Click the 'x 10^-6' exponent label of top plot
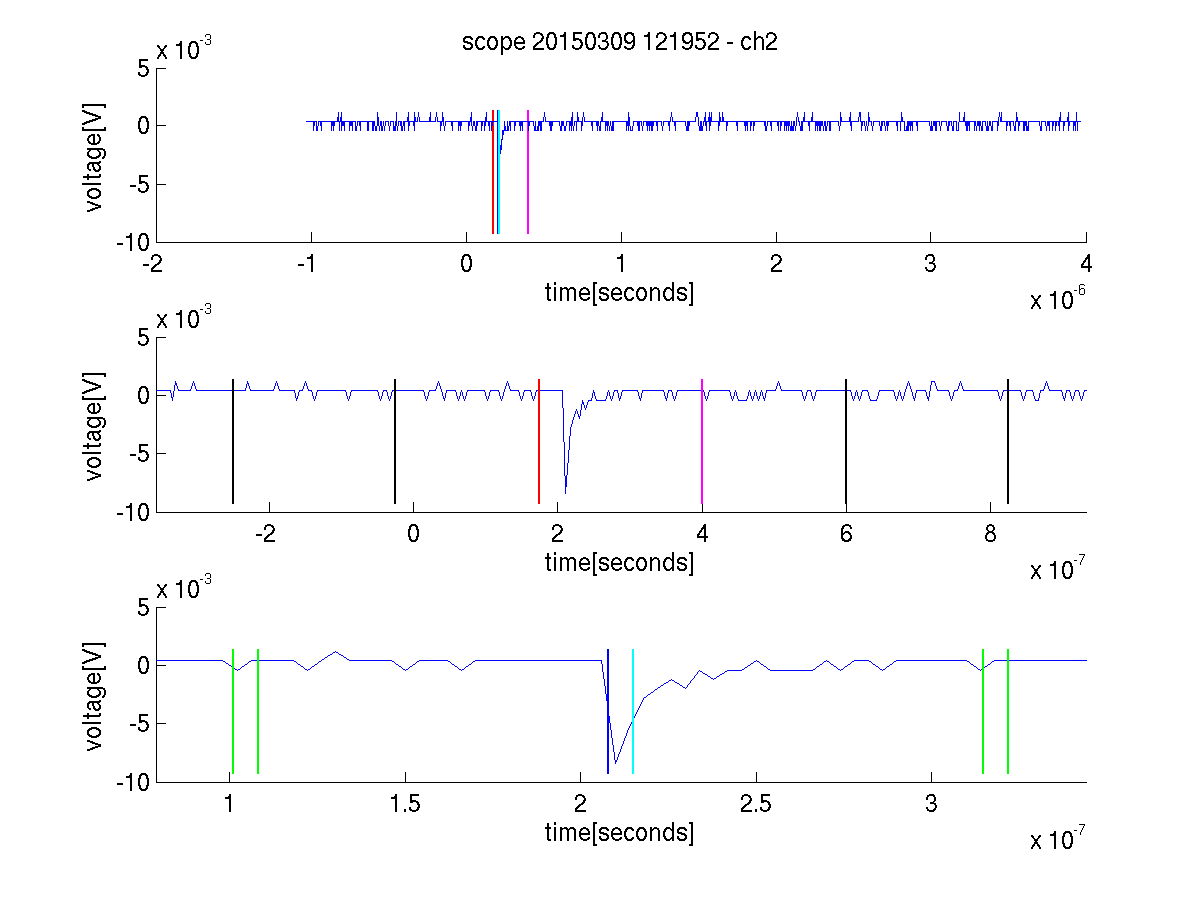This screenshot has width=1200, height=900. point(1058,299)
